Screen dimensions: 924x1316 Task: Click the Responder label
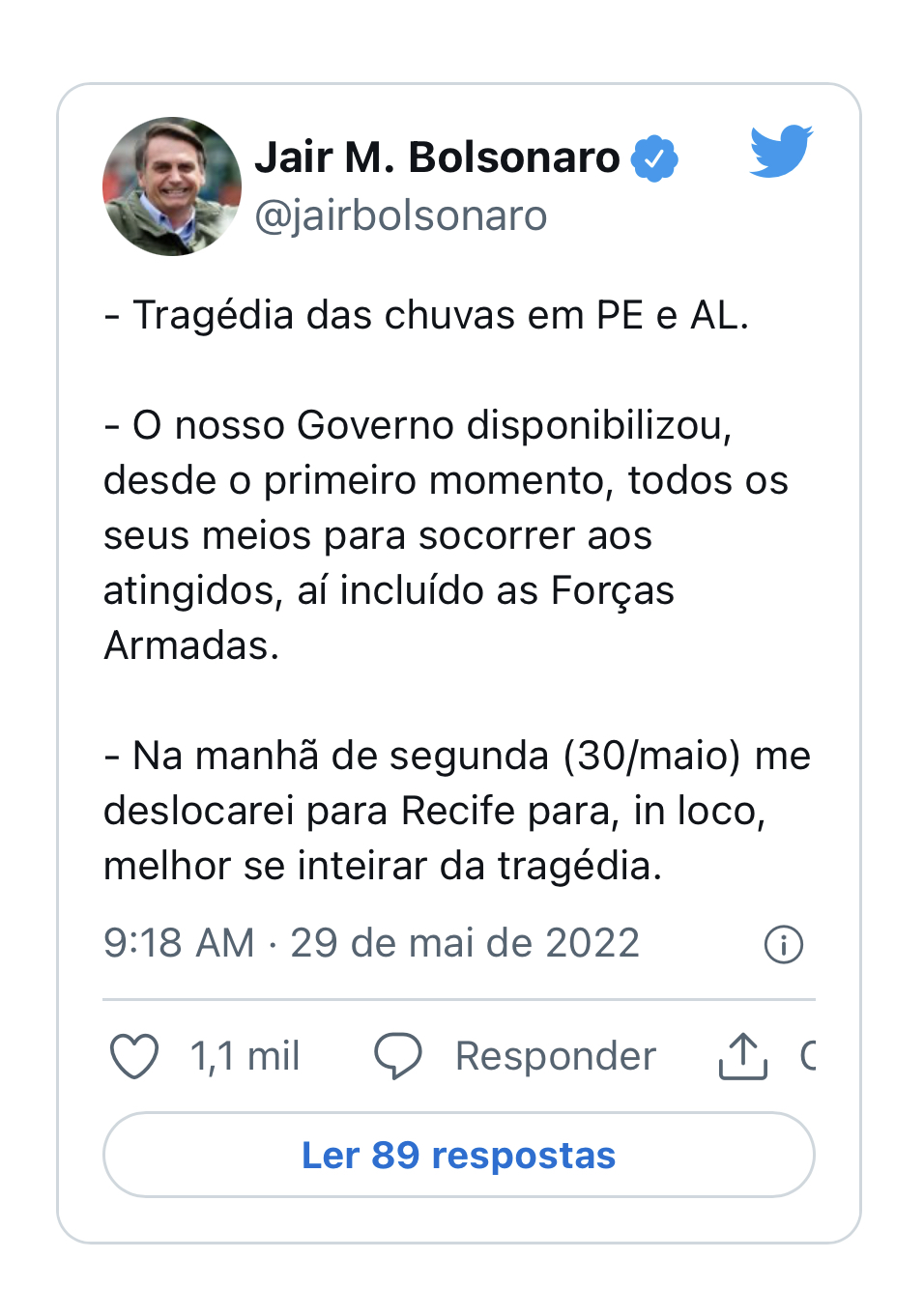[556, 1056]
